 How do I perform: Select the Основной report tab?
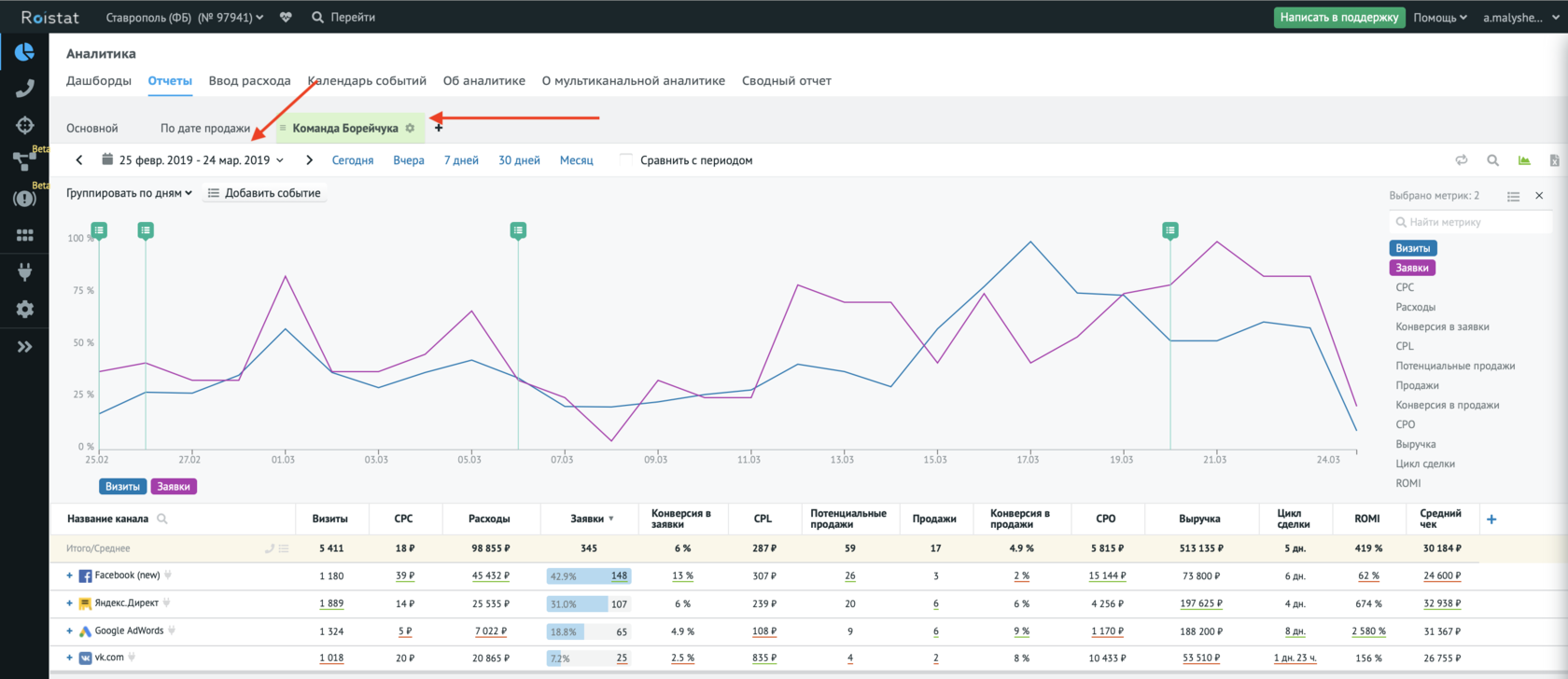(92, 128)
